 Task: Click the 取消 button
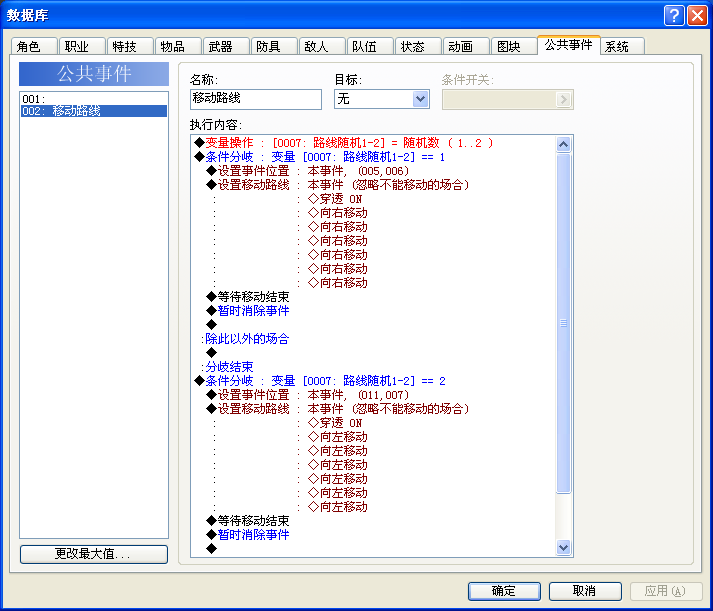click(x=585, y=591)
